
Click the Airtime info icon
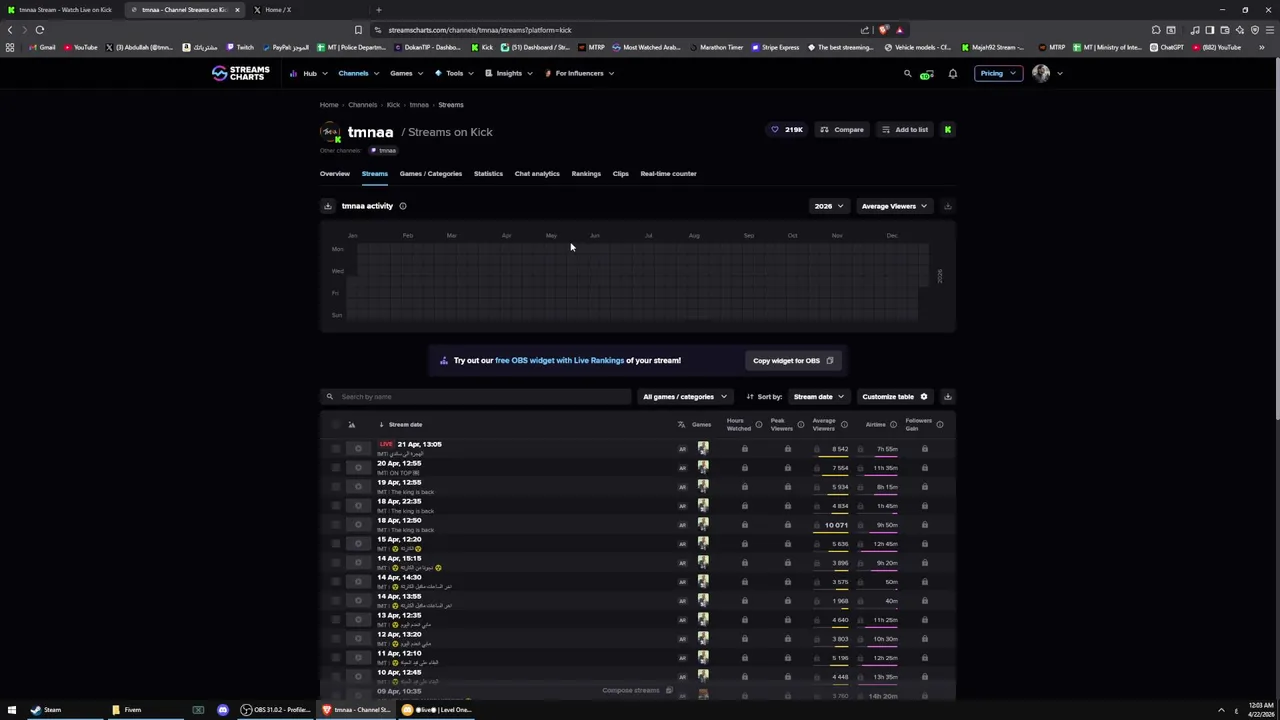click(x=893, y=425)
